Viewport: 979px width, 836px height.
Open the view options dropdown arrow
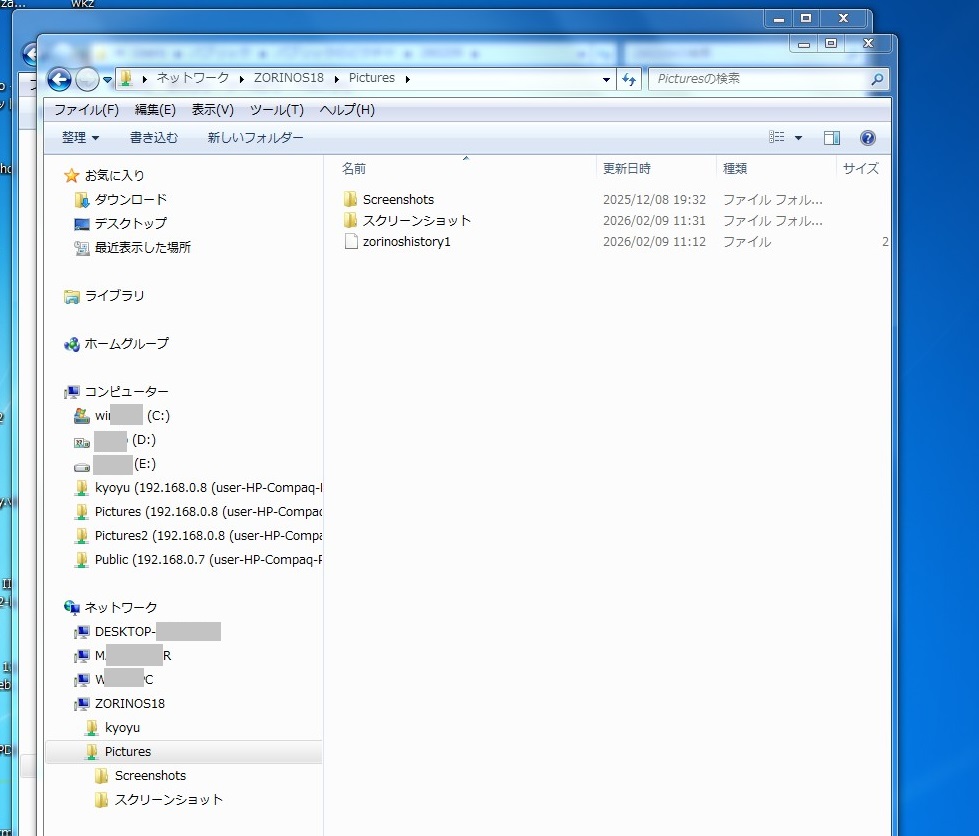(x=798, y=138)
